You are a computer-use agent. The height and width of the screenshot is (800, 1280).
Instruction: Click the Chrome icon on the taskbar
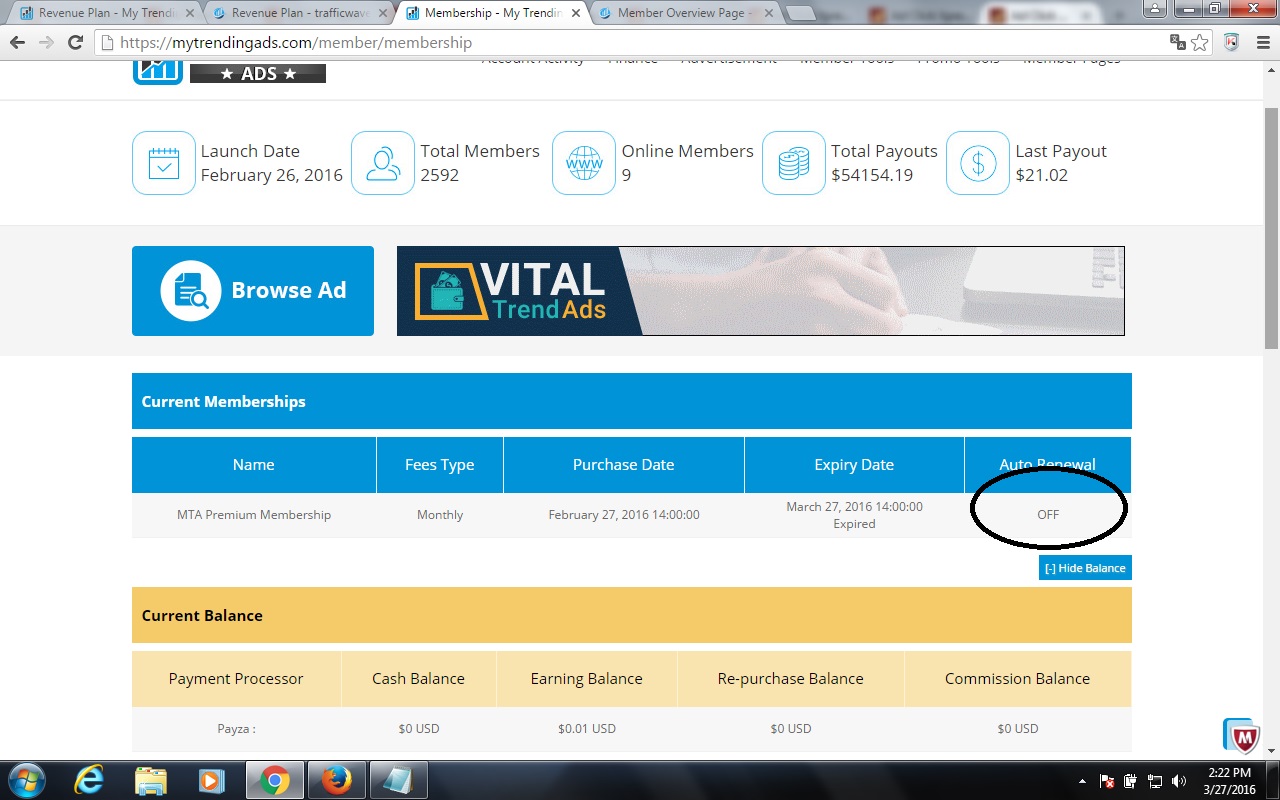[x=275, y=780]
